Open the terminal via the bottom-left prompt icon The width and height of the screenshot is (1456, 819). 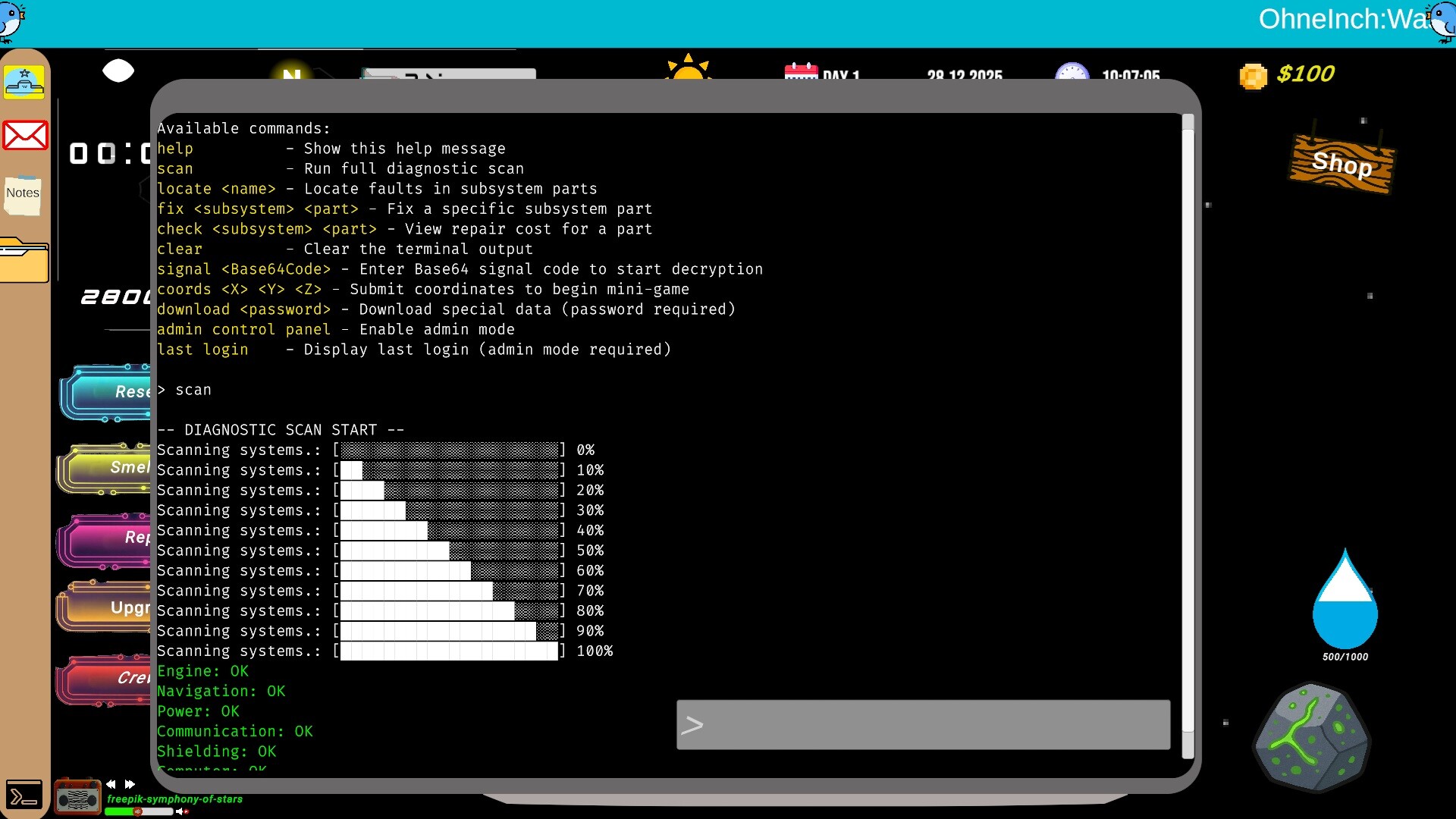(x=25, y=795)
